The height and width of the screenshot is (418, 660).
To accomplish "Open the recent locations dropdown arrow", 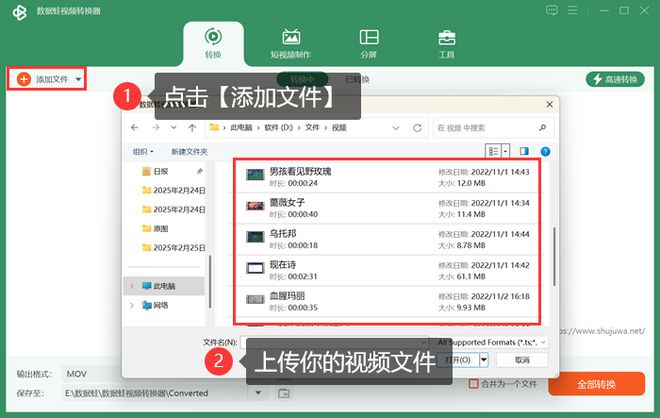I will pos(173,128).
